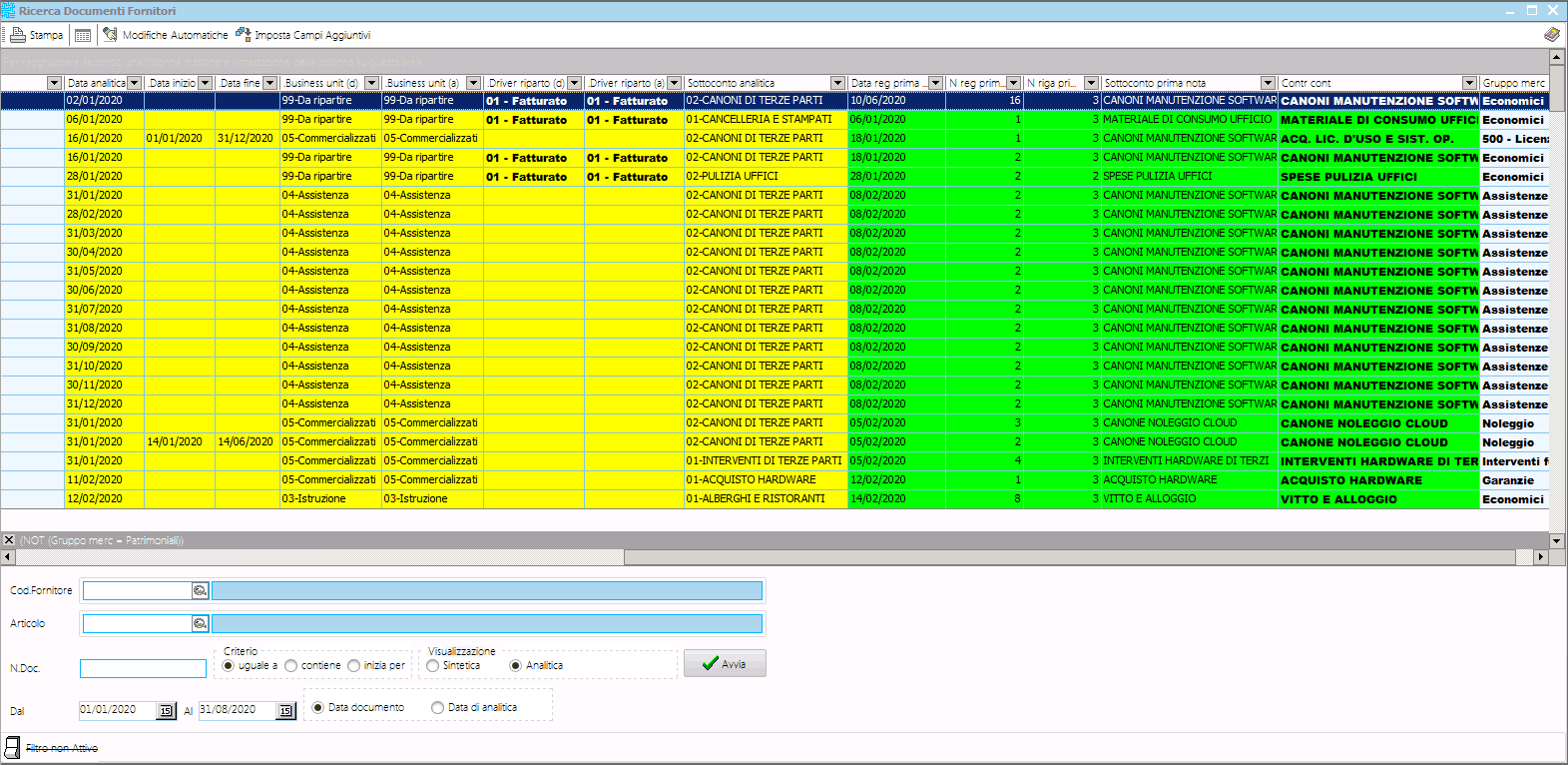Open the Al date calendar picker

(x=285, y=711)
